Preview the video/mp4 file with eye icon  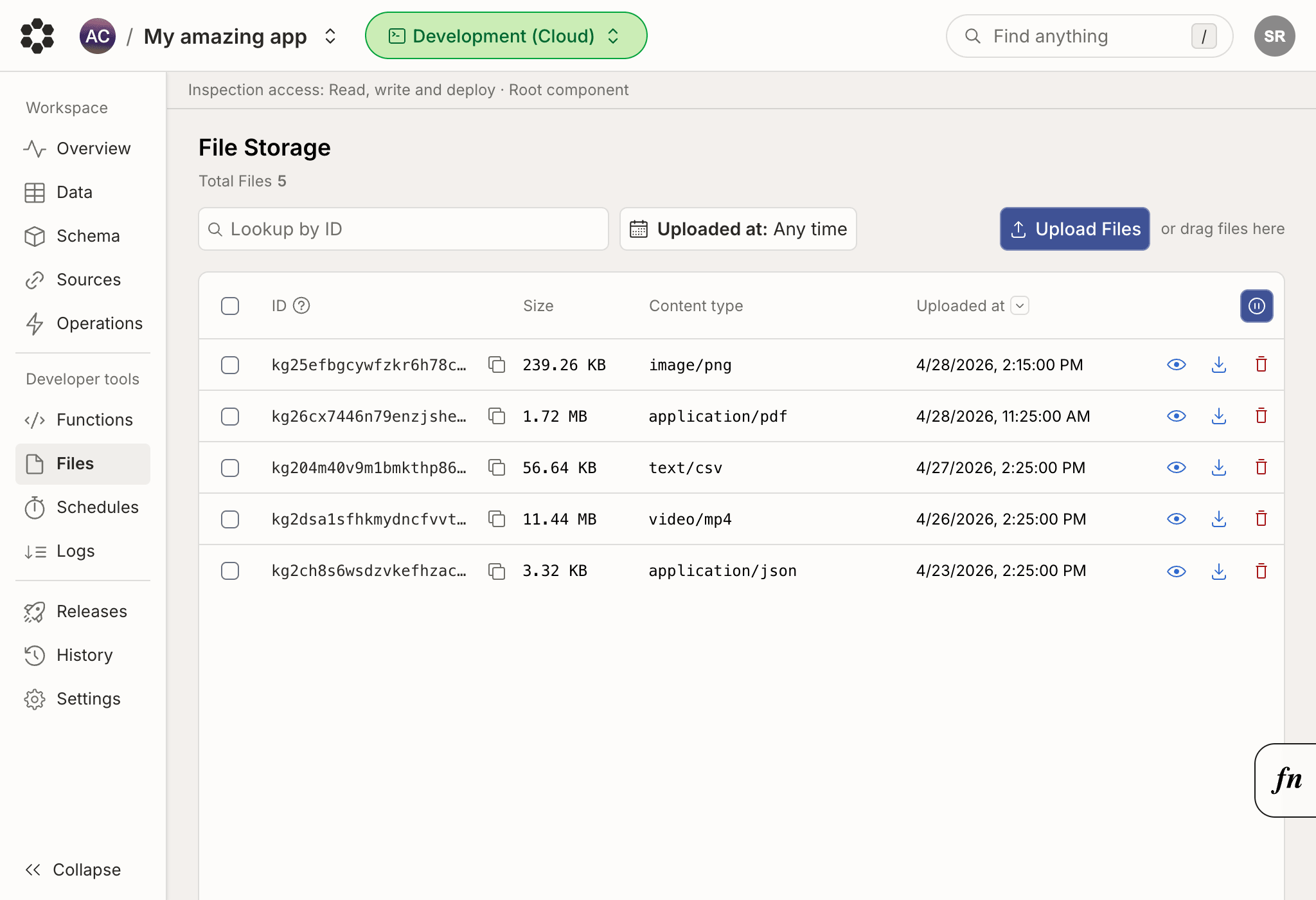coord(1177,519)
